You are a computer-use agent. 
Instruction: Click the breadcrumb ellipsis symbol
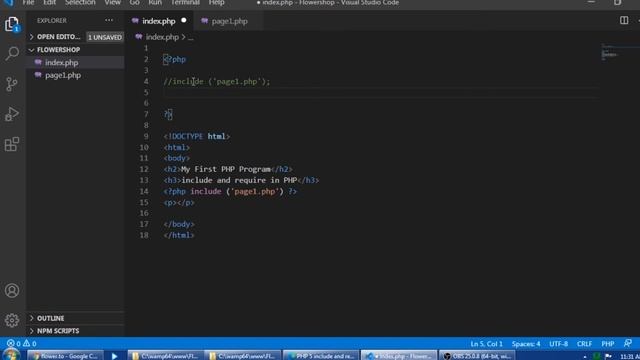pyautogui.click(x=191, y=37)
